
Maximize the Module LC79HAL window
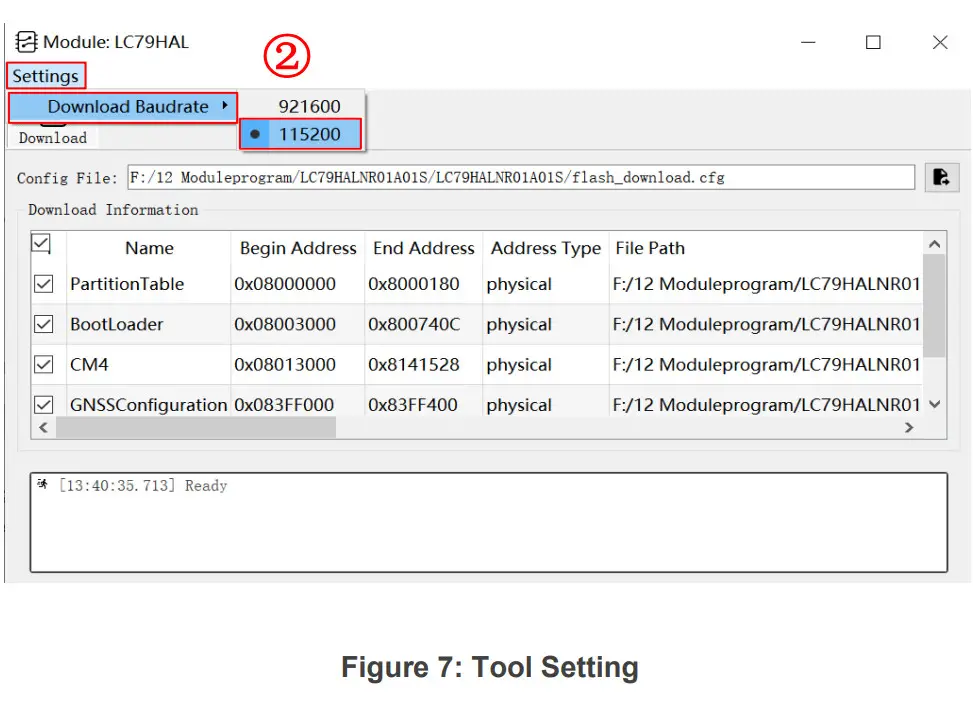click(x=874, y=42)
